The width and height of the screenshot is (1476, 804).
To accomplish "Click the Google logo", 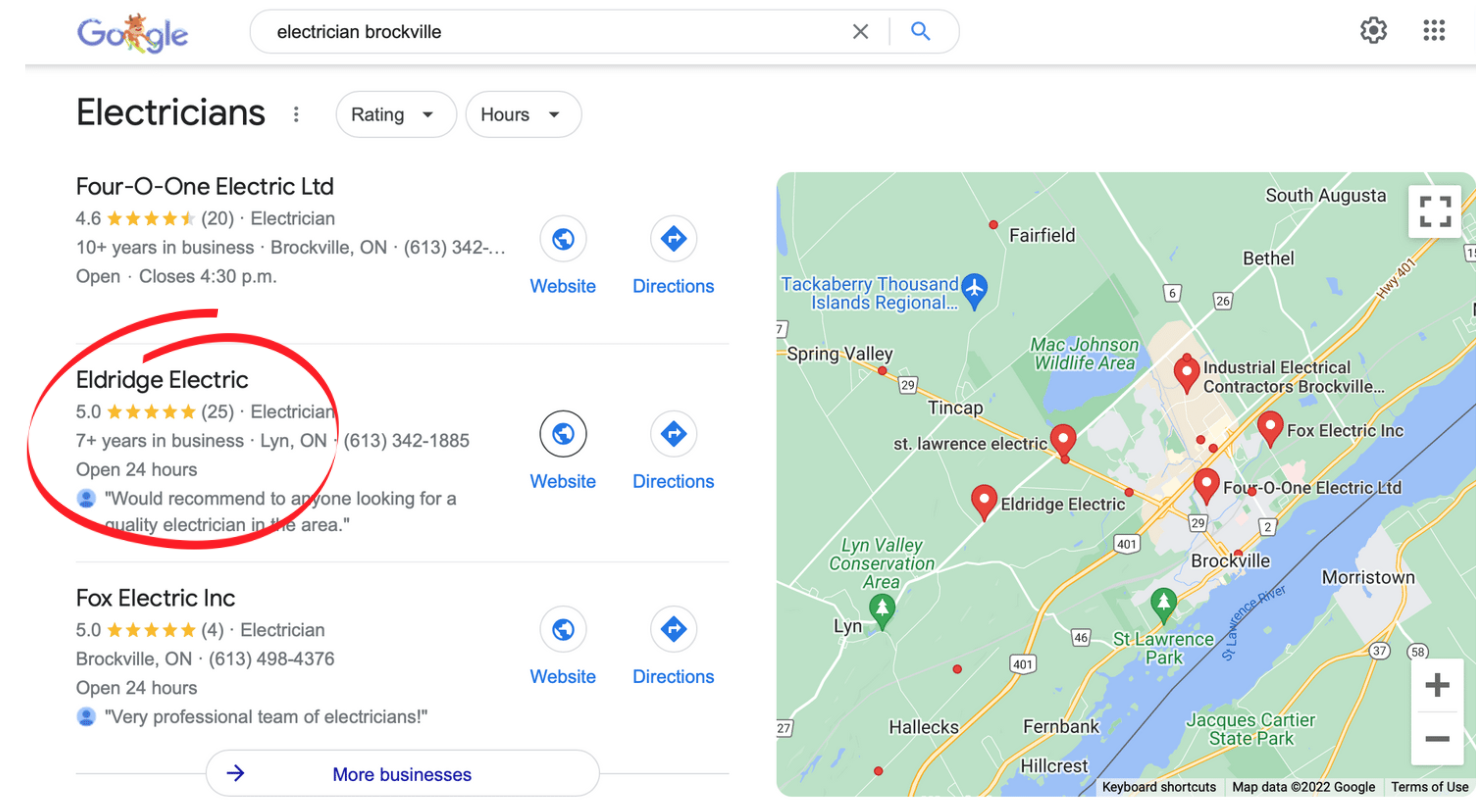I will pos(132,33).
